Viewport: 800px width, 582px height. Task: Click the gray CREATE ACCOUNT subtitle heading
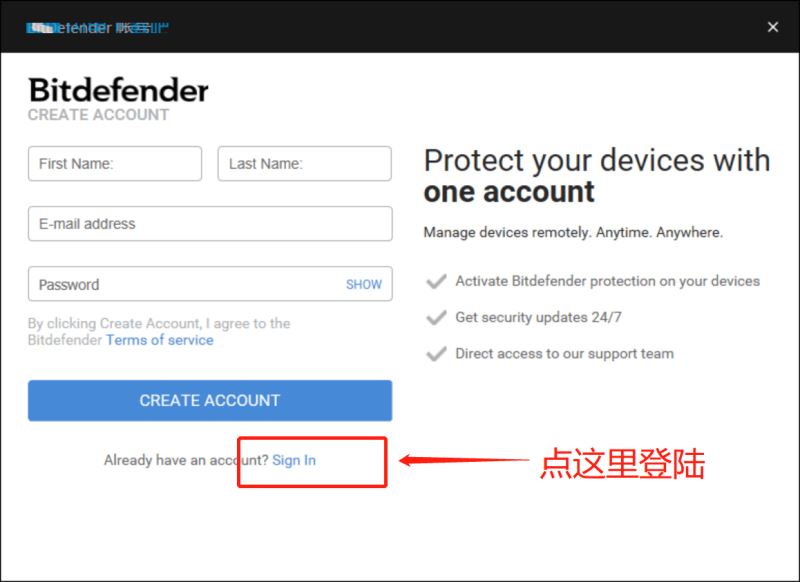(x=98, y=115)
